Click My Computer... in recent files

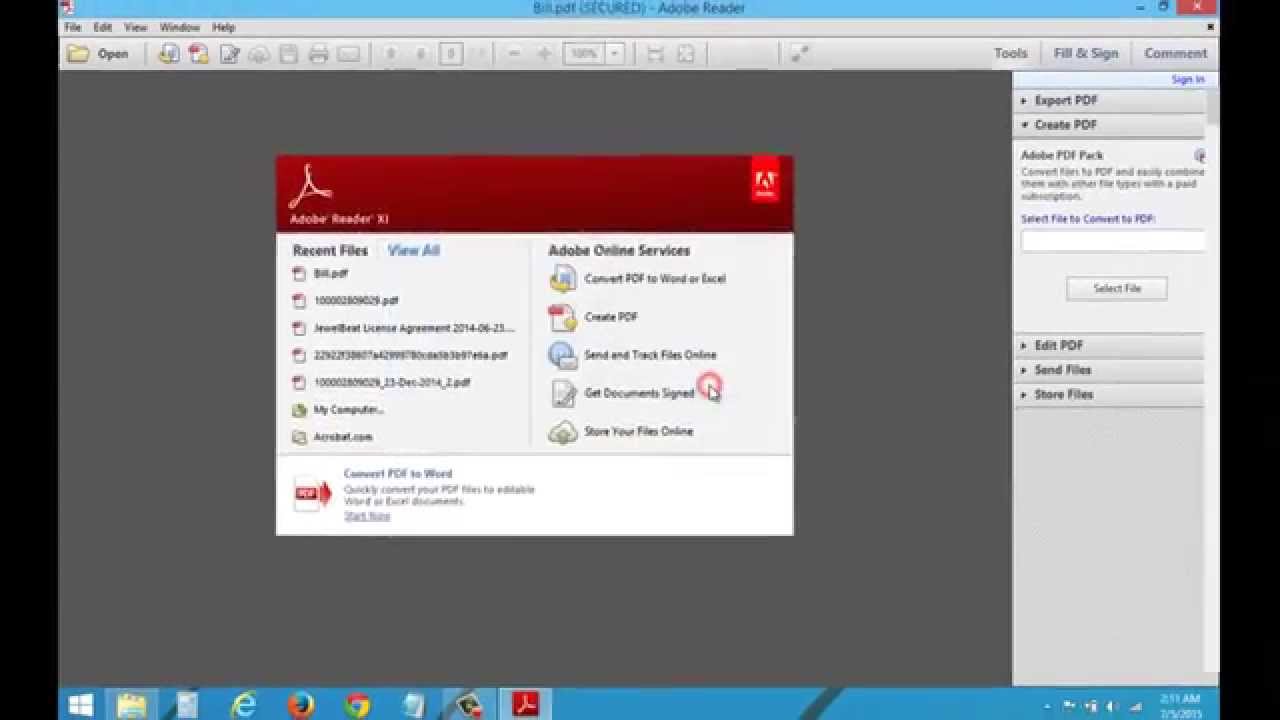coord(349,410)
